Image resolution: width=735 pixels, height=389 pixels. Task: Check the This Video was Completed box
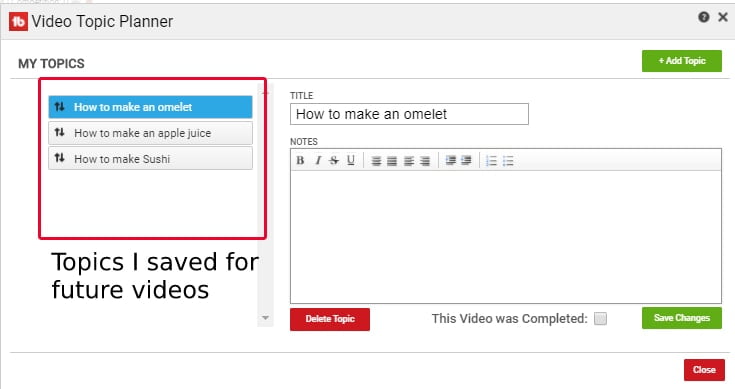(x=600, y=319)
